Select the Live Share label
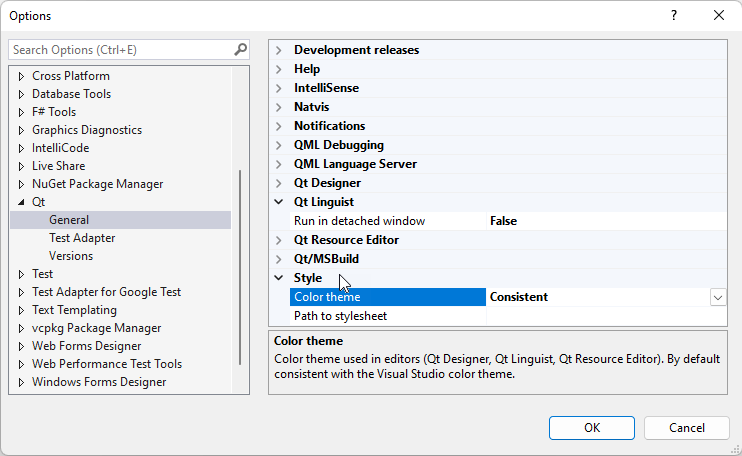 coord(58,166)
